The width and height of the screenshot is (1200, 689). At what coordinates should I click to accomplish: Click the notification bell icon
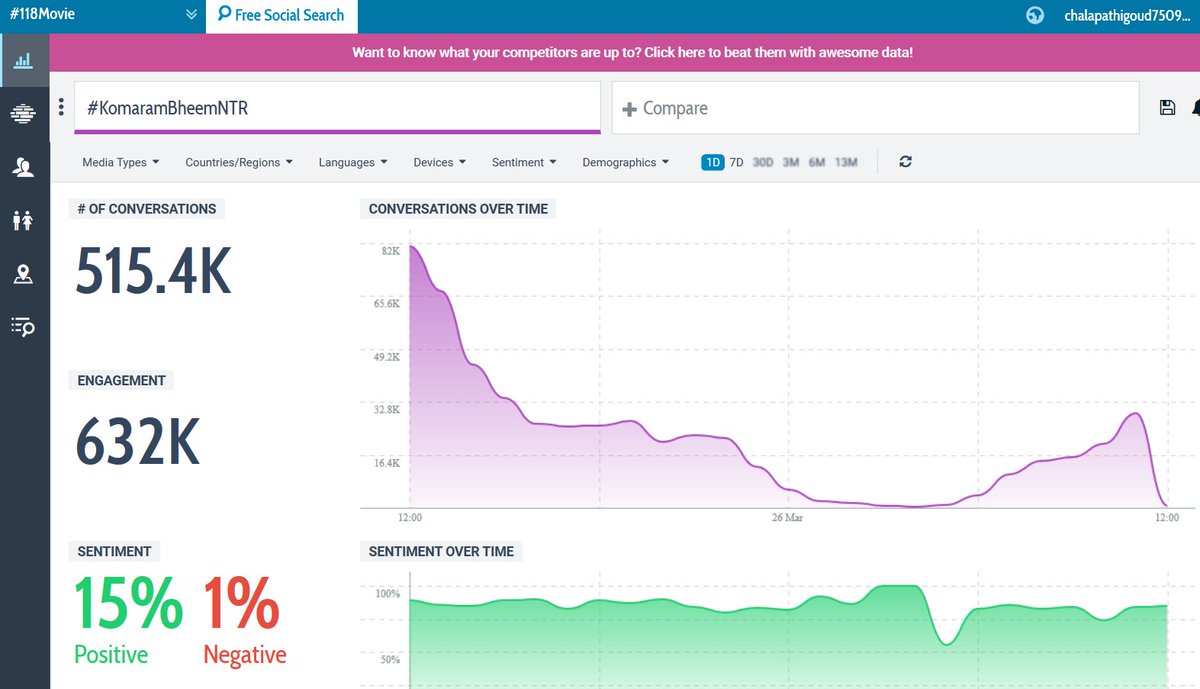coord(1196,108)
